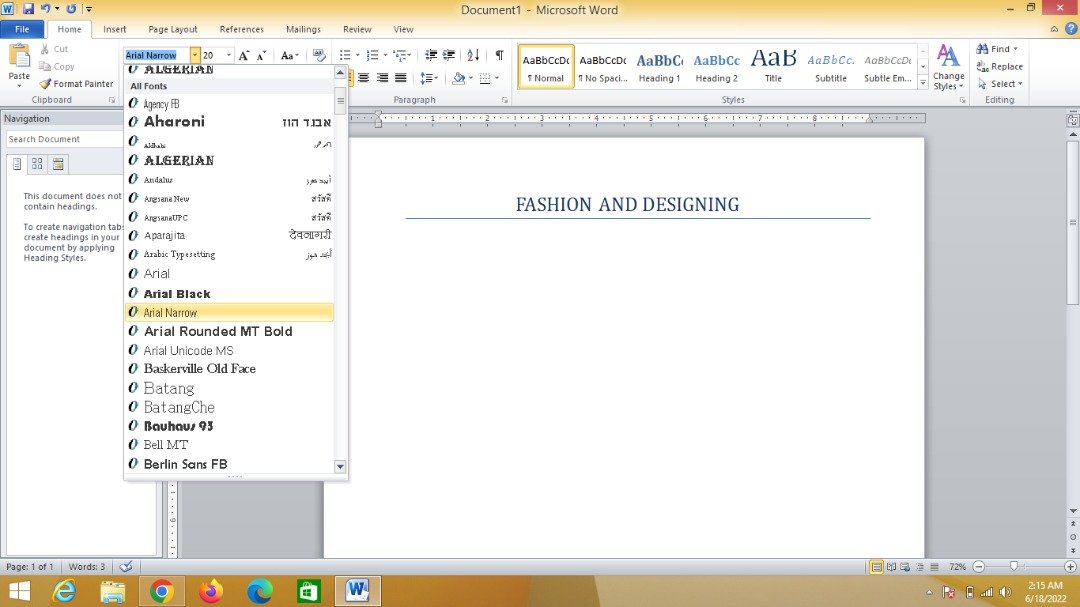The height and width of the screenshot is (607, 1080).
Task: Switch to the References tab
Action: [x=241, y=29]
